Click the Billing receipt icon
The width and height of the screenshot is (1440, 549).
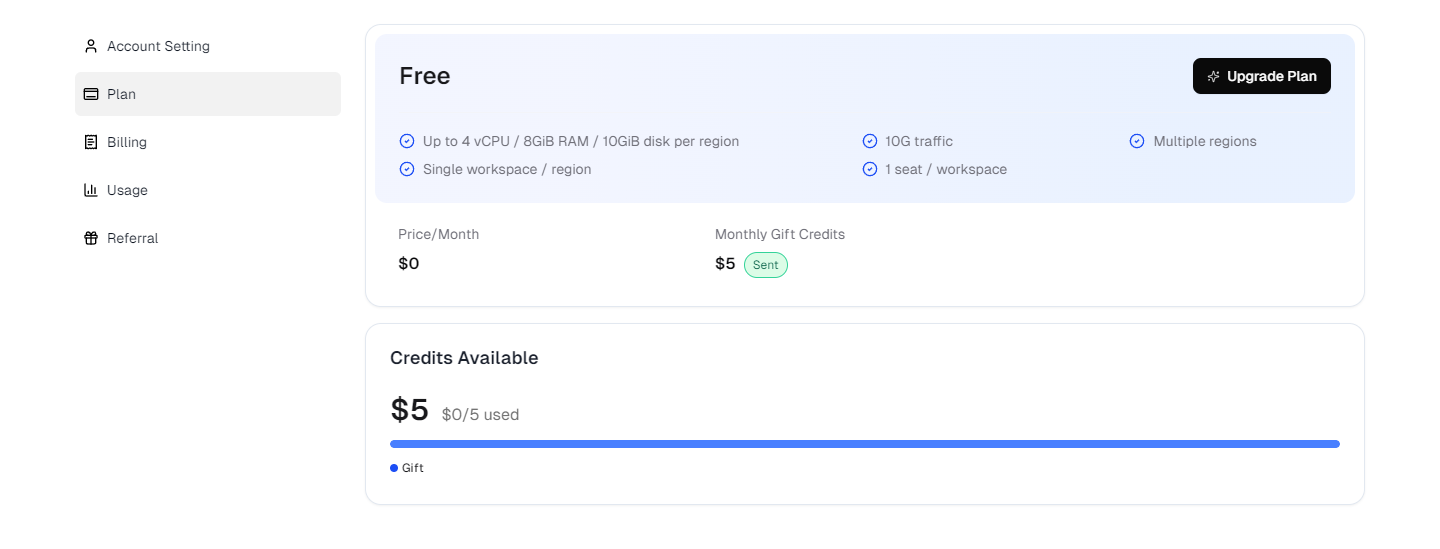tap(91, 142)
